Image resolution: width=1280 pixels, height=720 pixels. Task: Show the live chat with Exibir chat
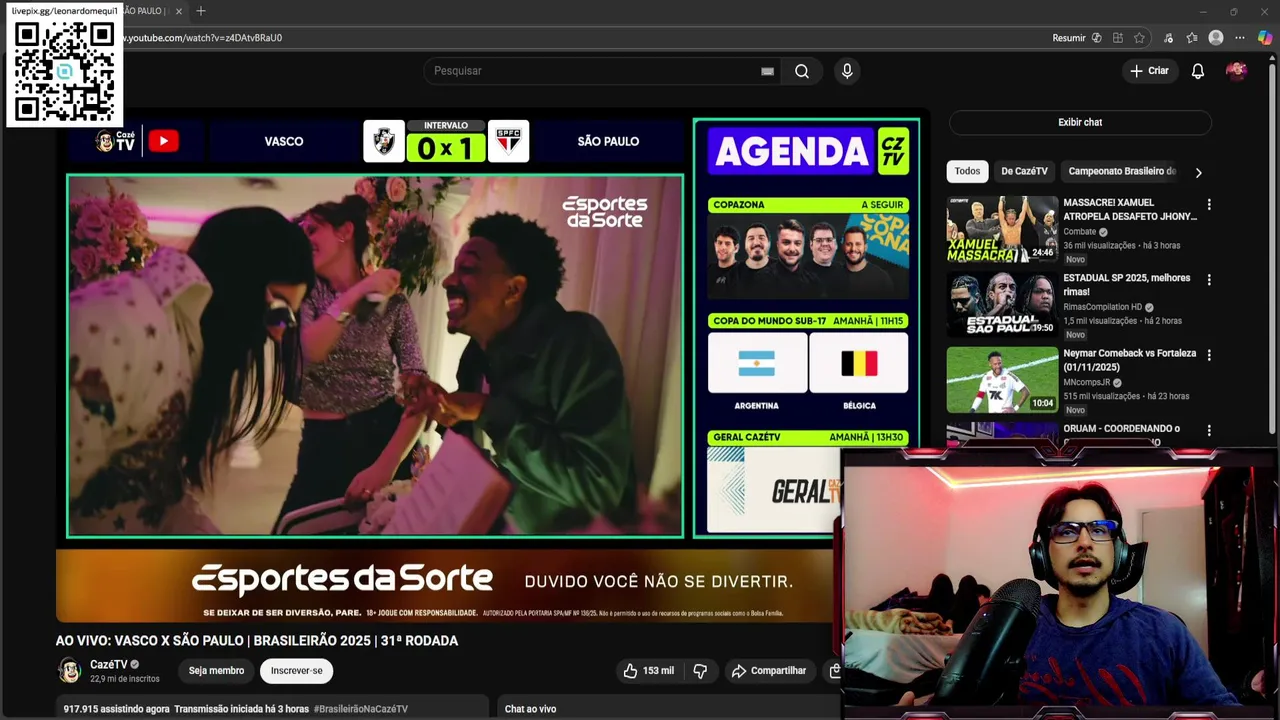pos(1080,122)
